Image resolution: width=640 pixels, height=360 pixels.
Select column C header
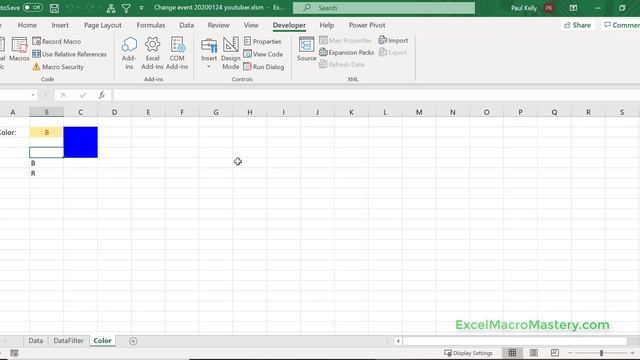click(x=80, y=112)
